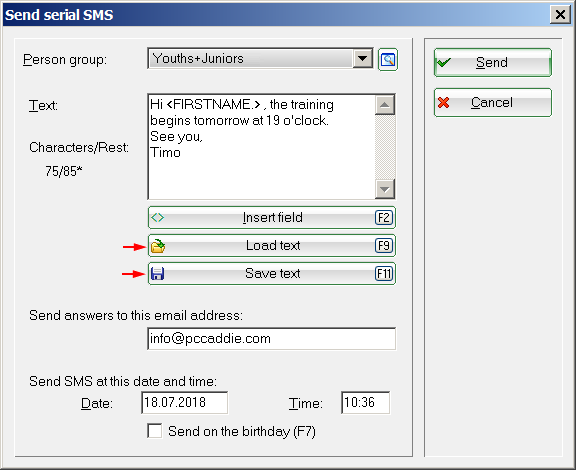576x470 pixels.
Task: Click into the SMS message text box
Action: tap(262, 147)
